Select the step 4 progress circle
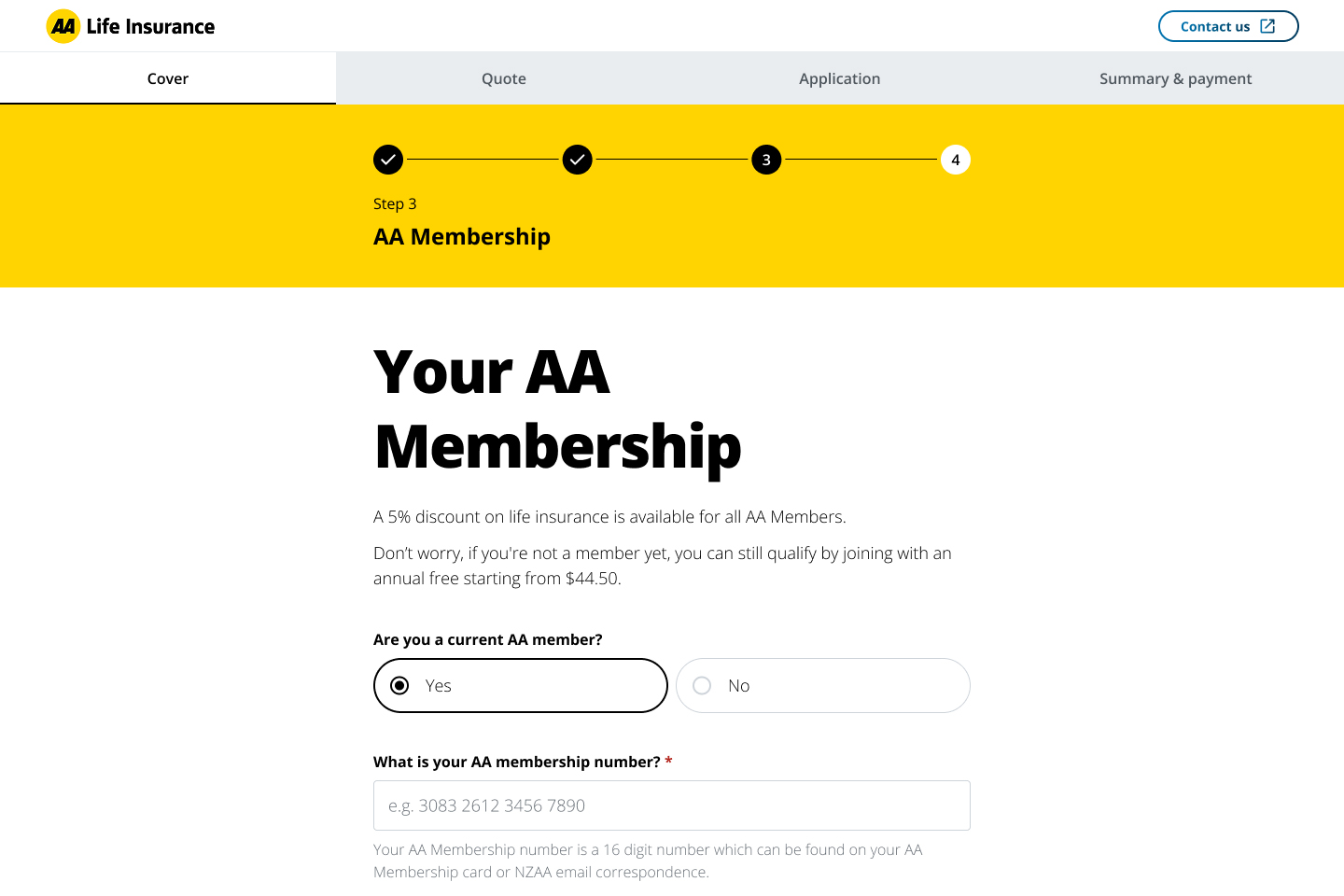1344x896 pixels. [x=955, y=160]
